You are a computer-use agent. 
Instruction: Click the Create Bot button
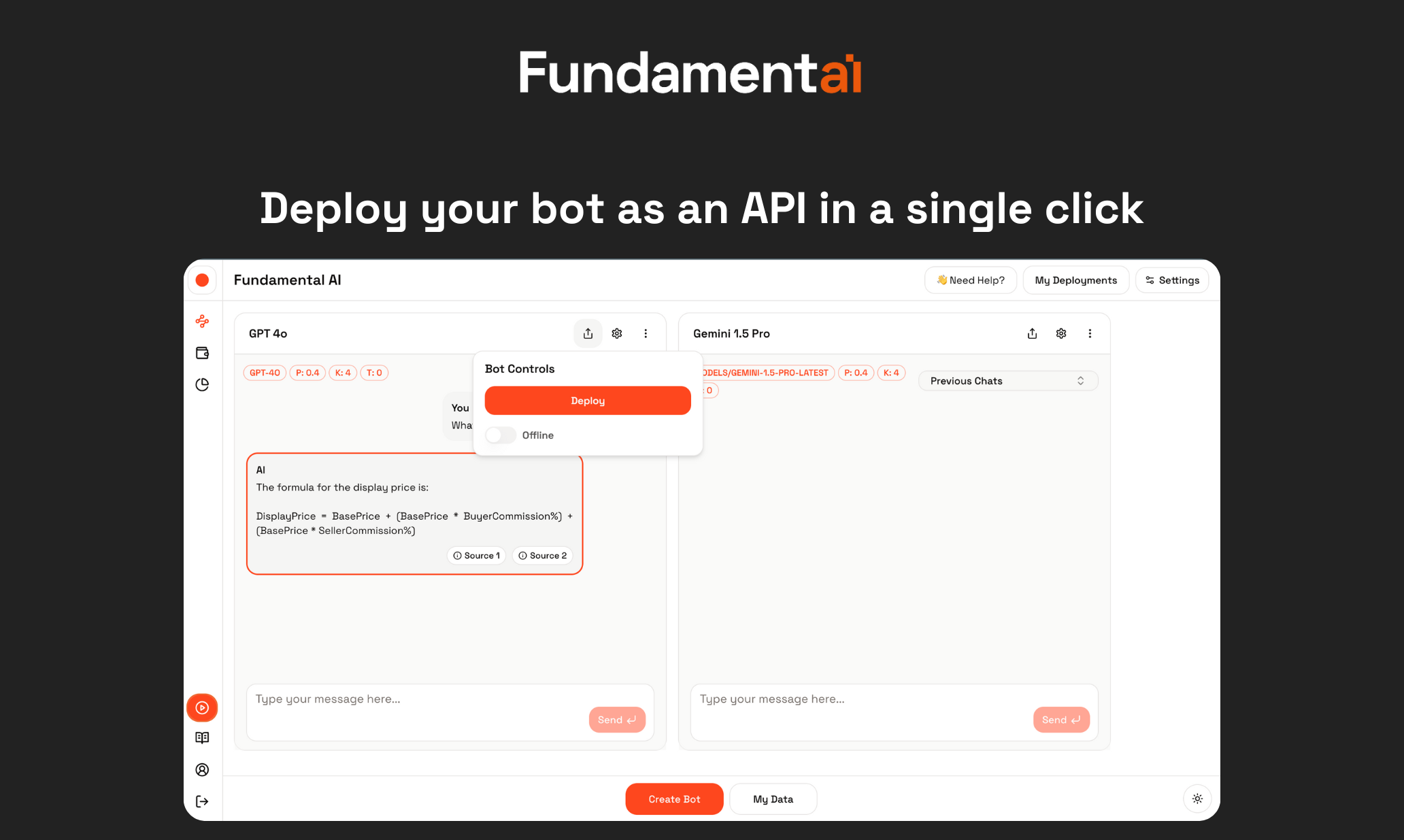pyautogui.click(x=674, y=799)
